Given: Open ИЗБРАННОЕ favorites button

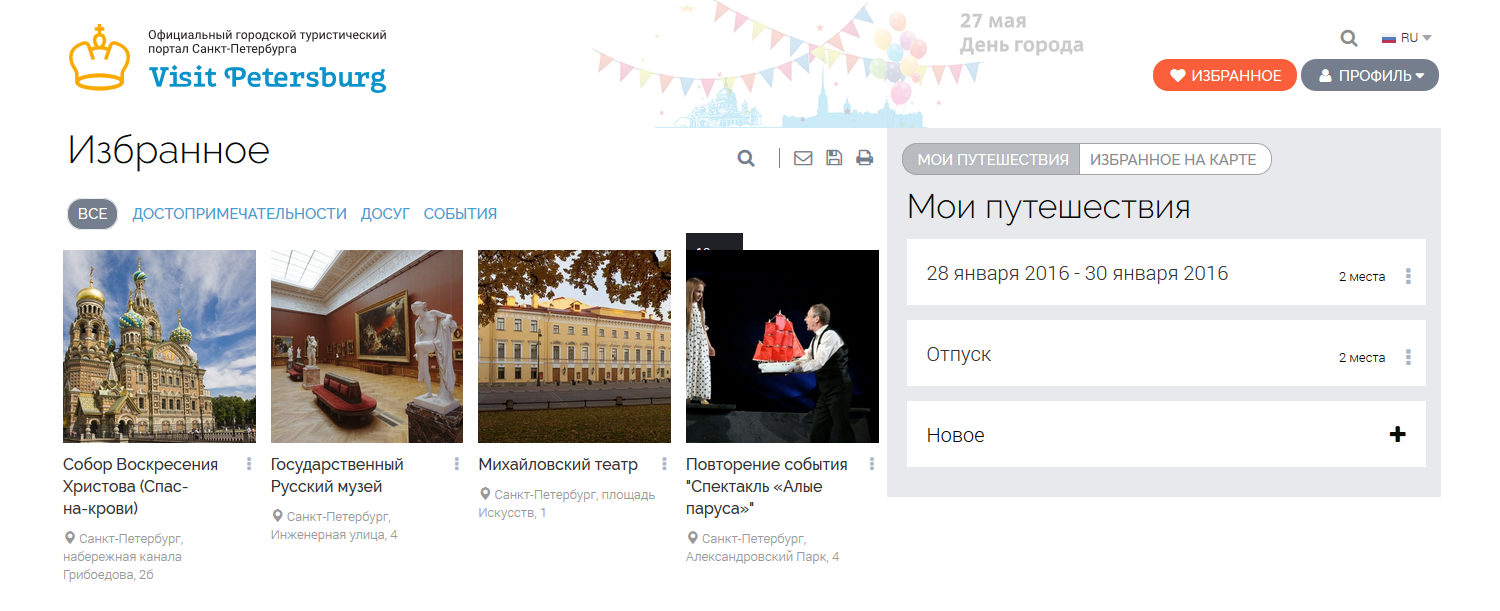Looking at the screenshot, I should coord(1225,75).
